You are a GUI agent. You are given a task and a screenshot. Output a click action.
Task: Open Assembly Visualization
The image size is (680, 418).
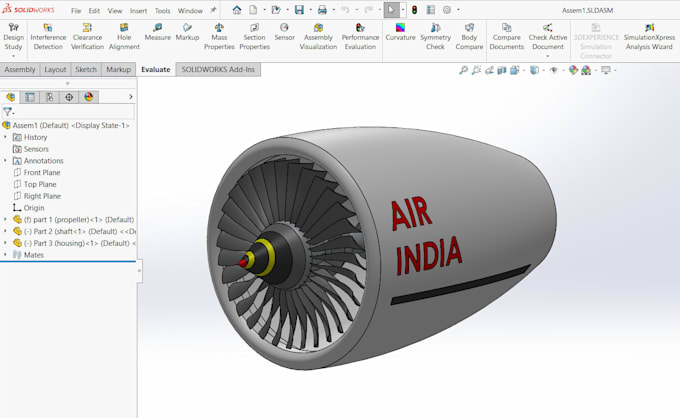pyautogui.click(x=318, y=37)
